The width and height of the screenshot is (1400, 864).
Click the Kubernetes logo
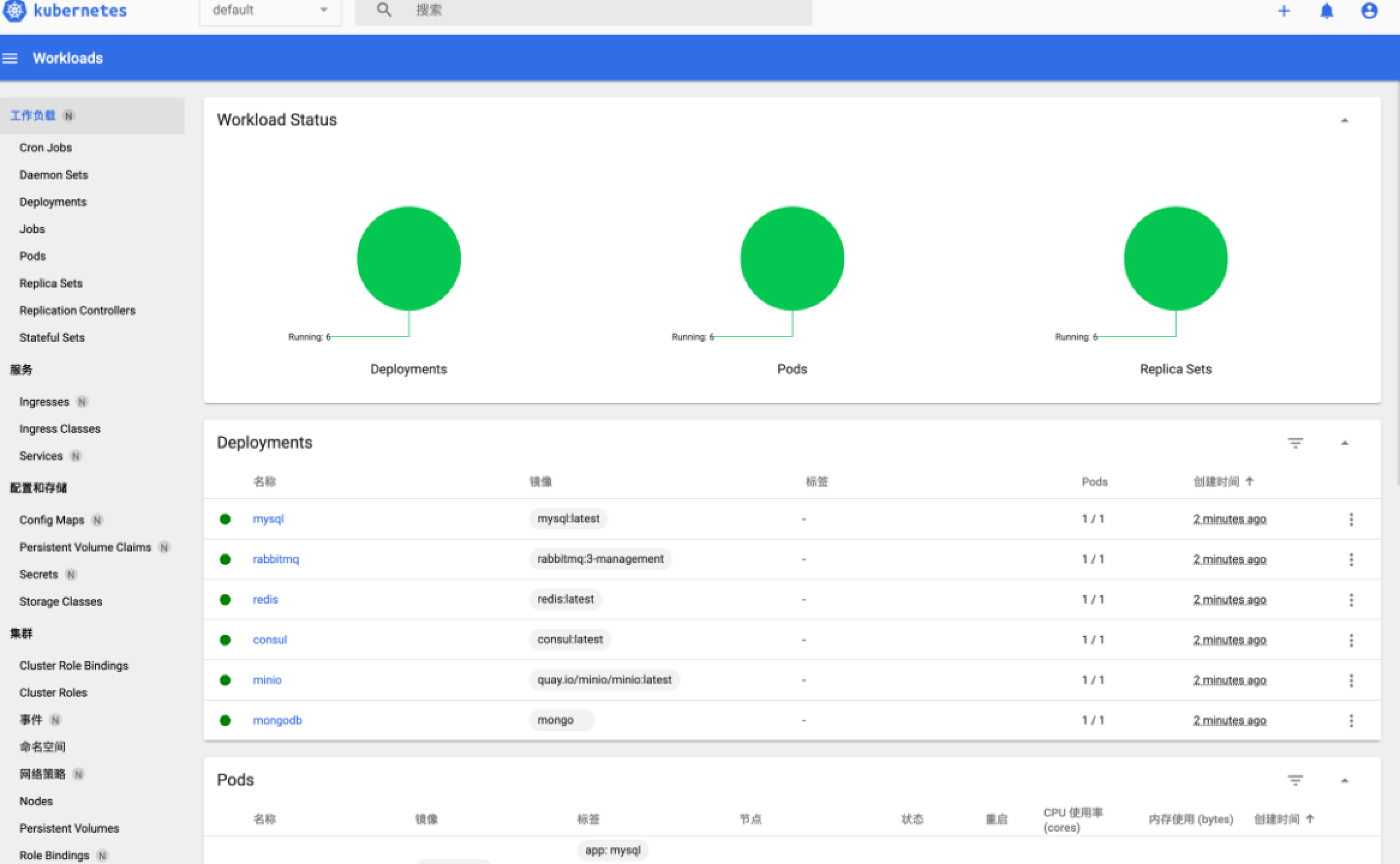tap(14, 10)
